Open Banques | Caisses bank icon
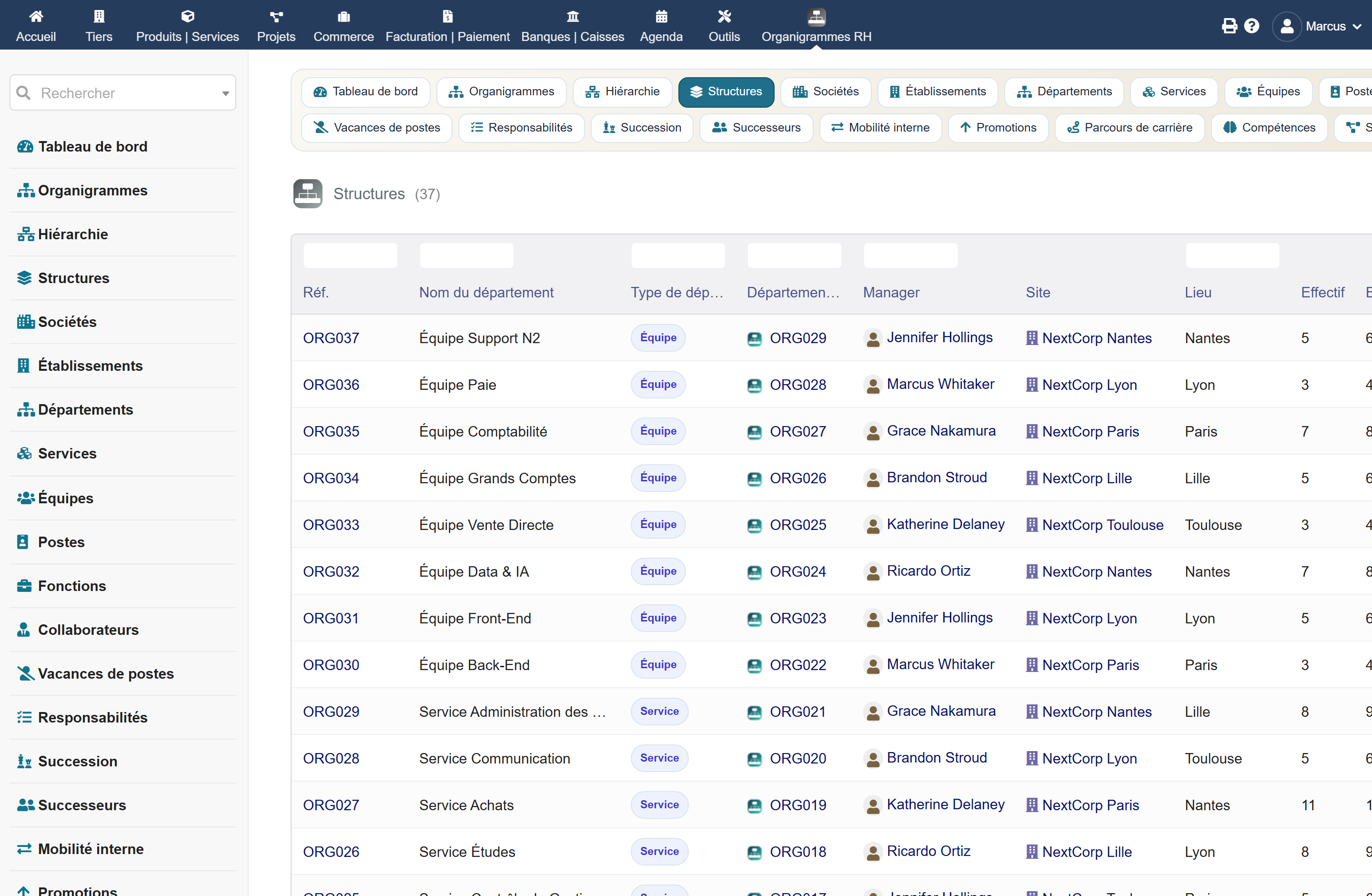Viewport: 1372px width, 896px height. pyautogui.click(x=573, y=16)
